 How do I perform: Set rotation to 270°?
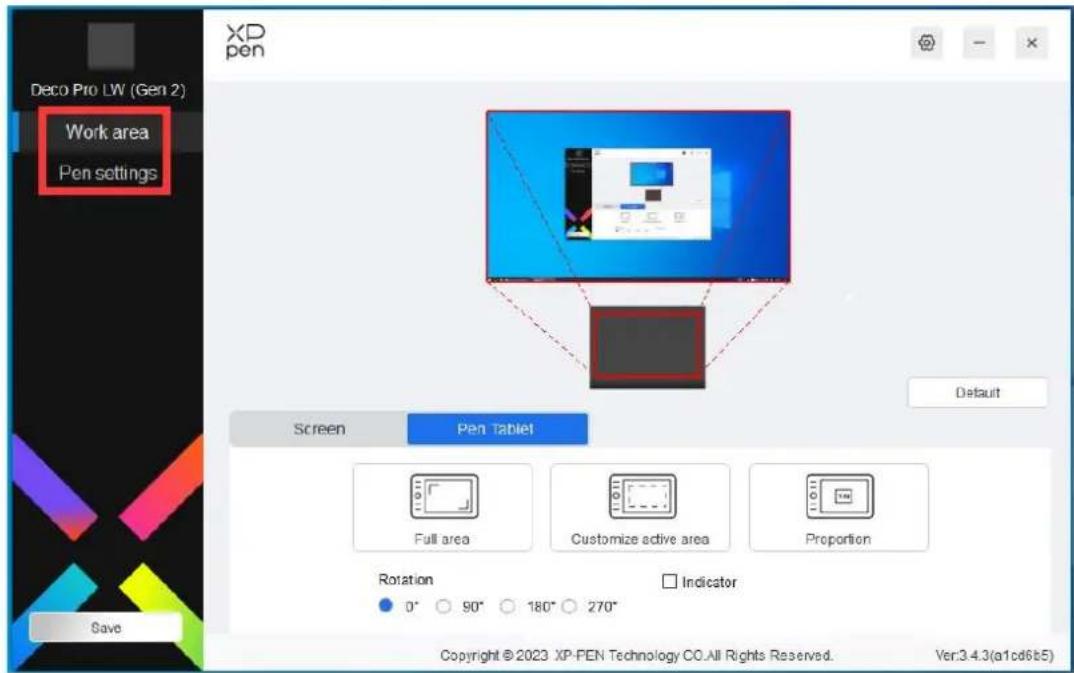[569, 606]
